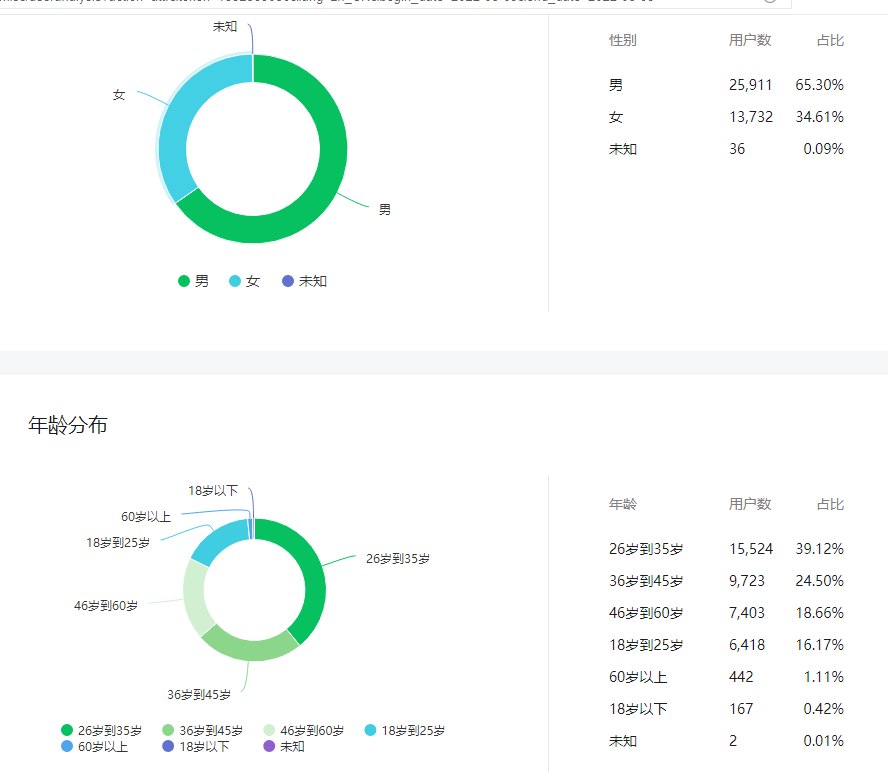Click the 18岁以下 callout label on chart

(x=213, y=491)
